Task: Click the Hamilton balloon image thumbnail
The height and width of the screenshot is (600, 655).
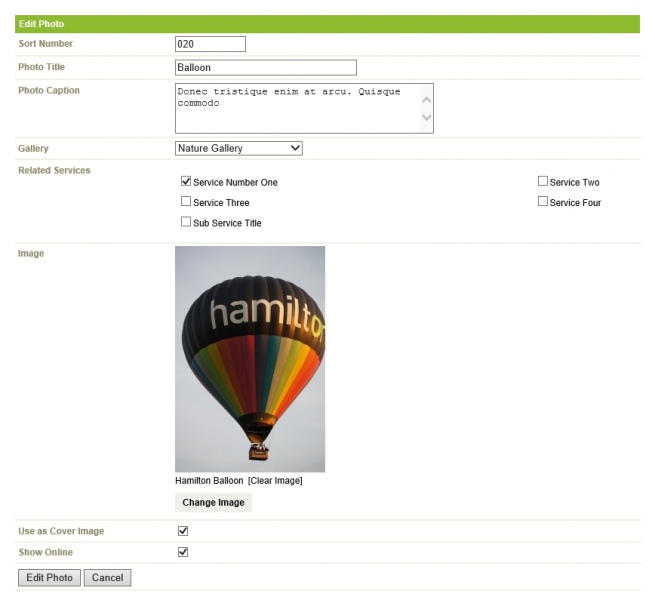Action: pos(250,359)
